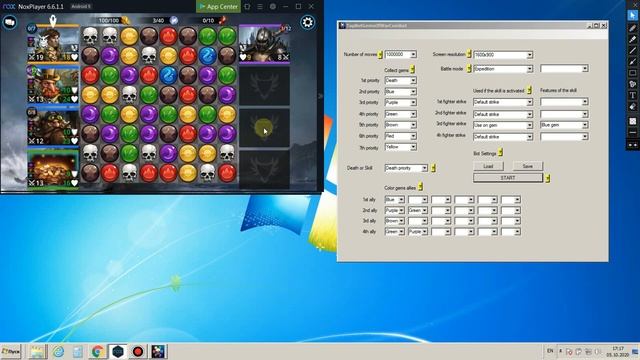Click the system tray clock
Image resolution: width=640 pixels, height=360 pixels.
pos(618,351)
